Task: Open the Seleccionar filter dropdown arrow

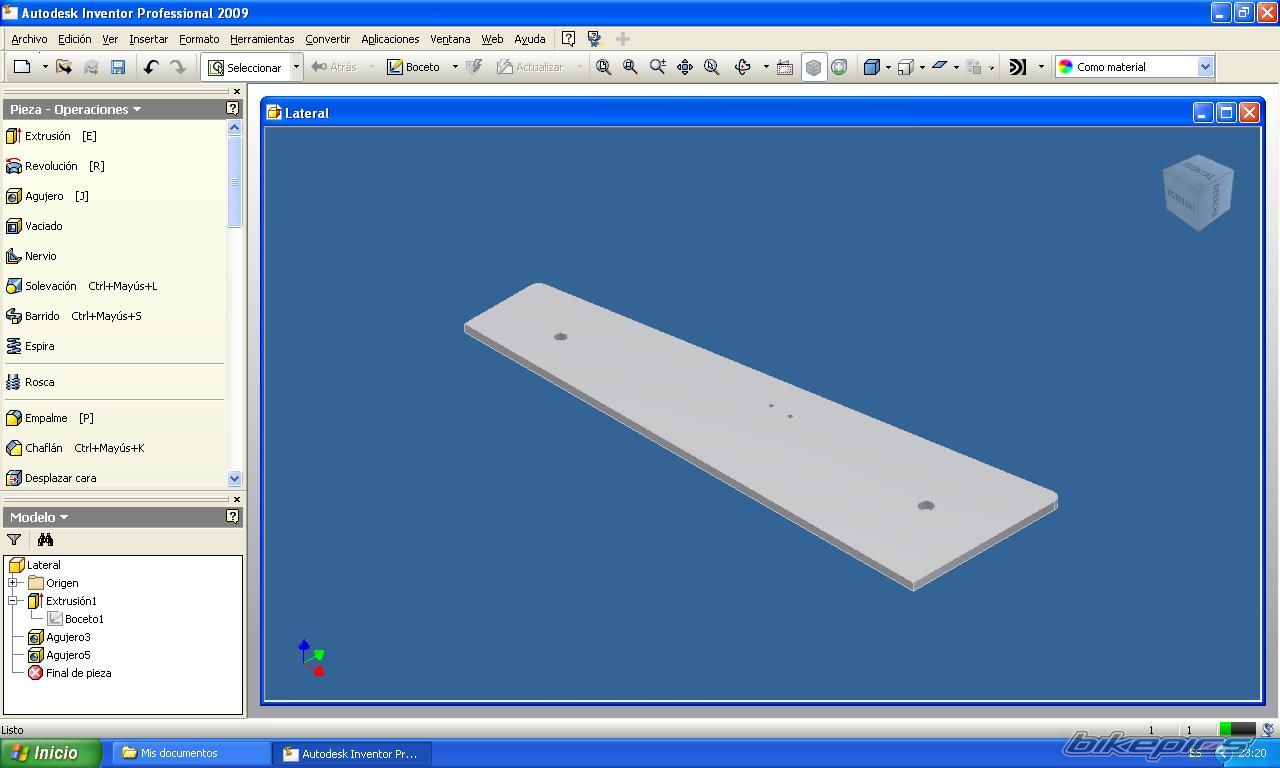Action: tap(296, 67)
